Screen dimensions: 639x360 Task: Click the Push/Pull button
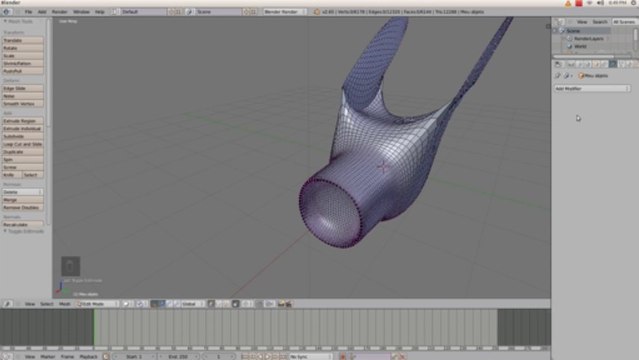(23, 71)
